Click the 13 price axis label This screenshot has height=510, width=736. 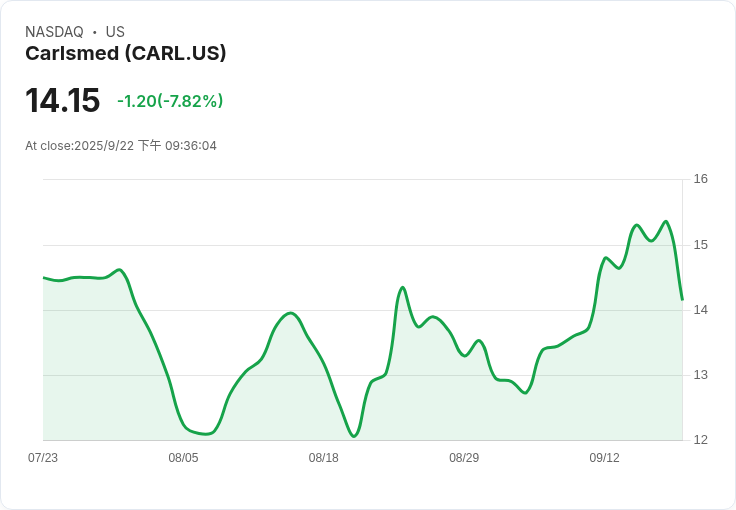[x=701, y=375]
